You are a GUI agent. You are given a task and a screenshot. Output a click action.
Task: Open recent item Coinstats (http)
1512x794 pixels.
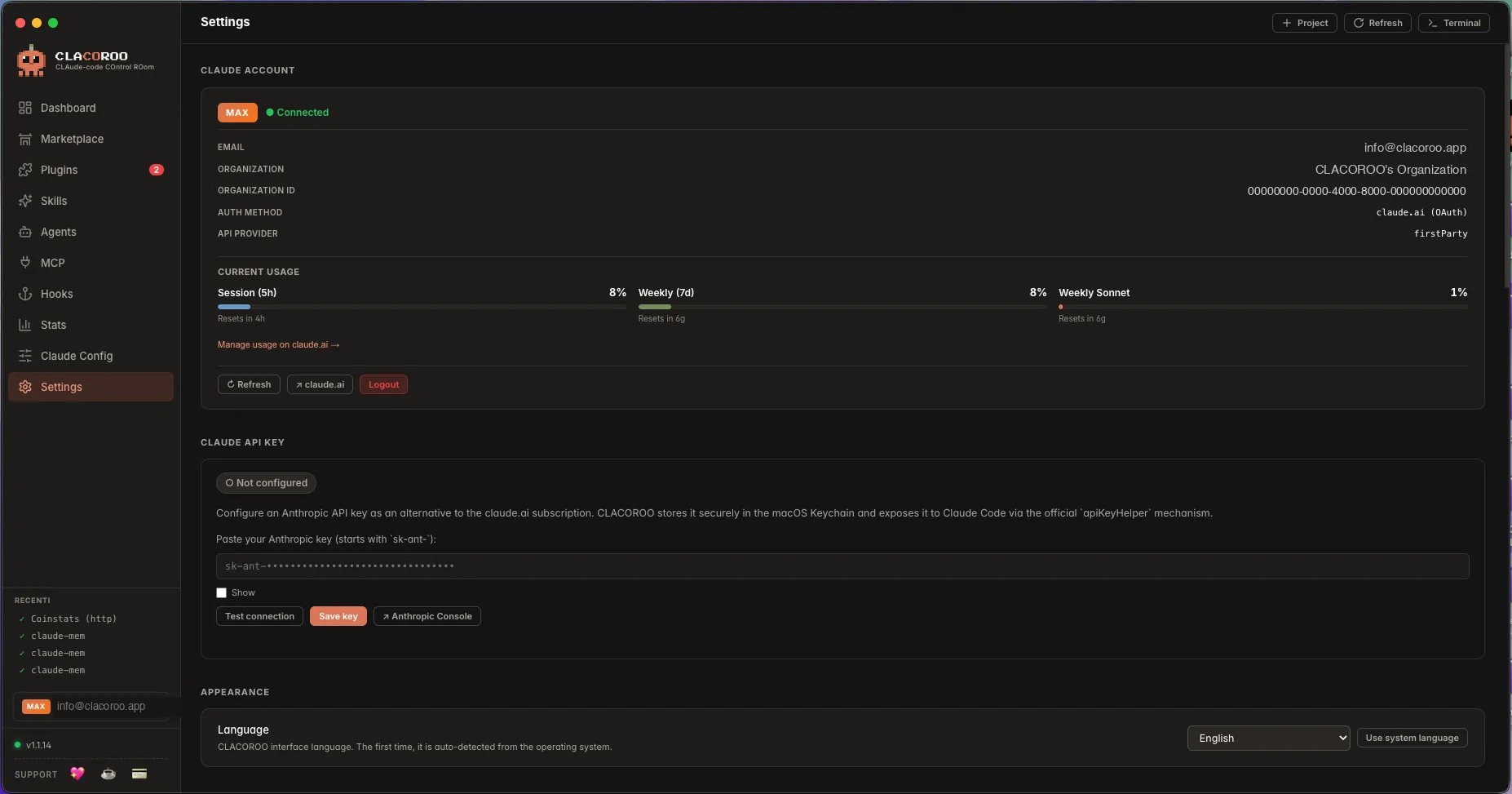pyautogui.click(x=73, y=619)
